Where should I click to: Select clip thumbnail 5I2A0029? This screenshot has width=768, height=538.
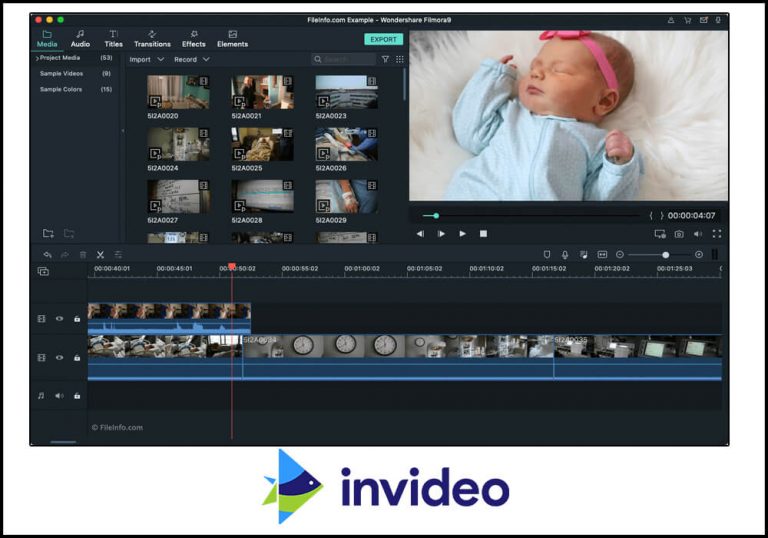coord(347,196)
